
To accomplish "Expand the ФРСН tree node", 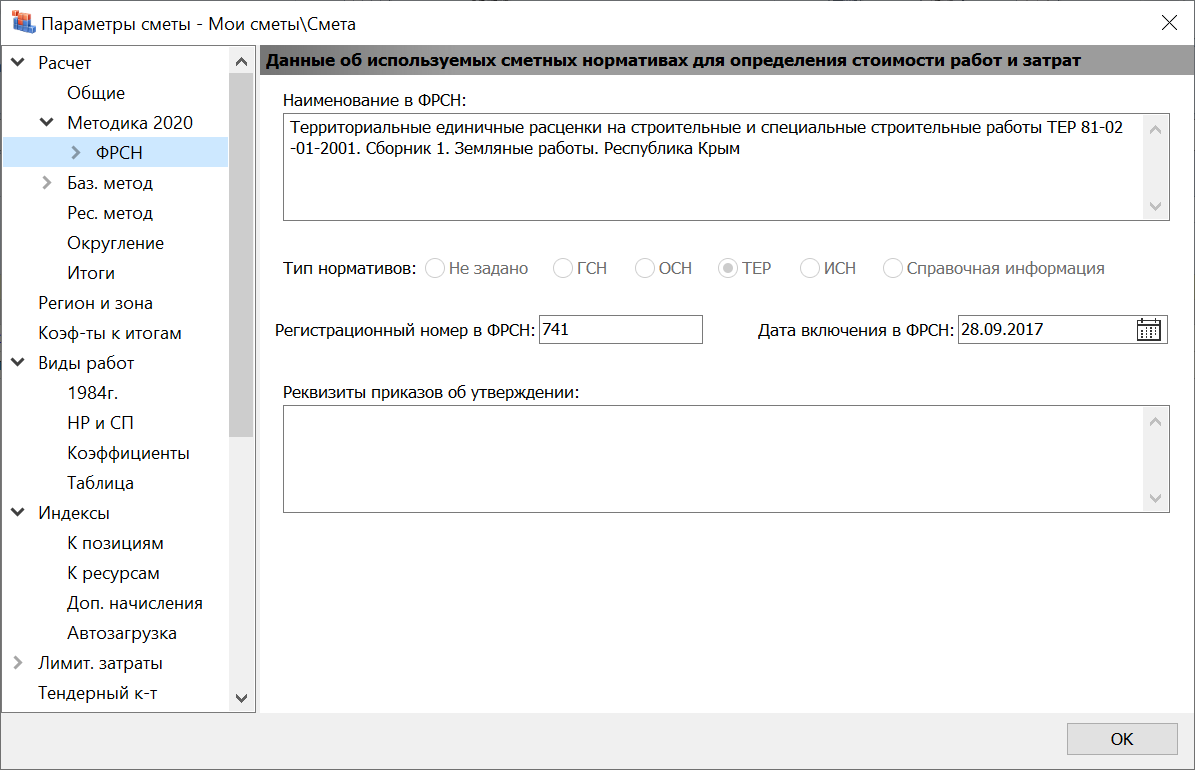I will [x=75, y=152].
